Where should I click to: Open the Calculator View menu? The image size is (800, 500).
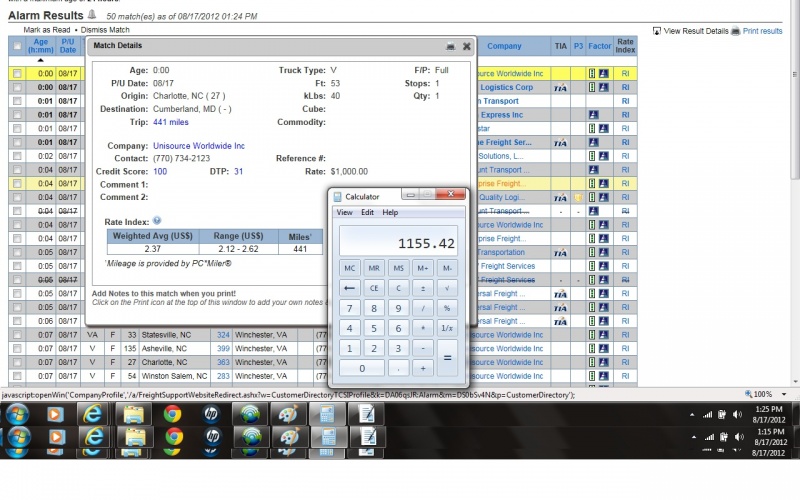(344, 212)
